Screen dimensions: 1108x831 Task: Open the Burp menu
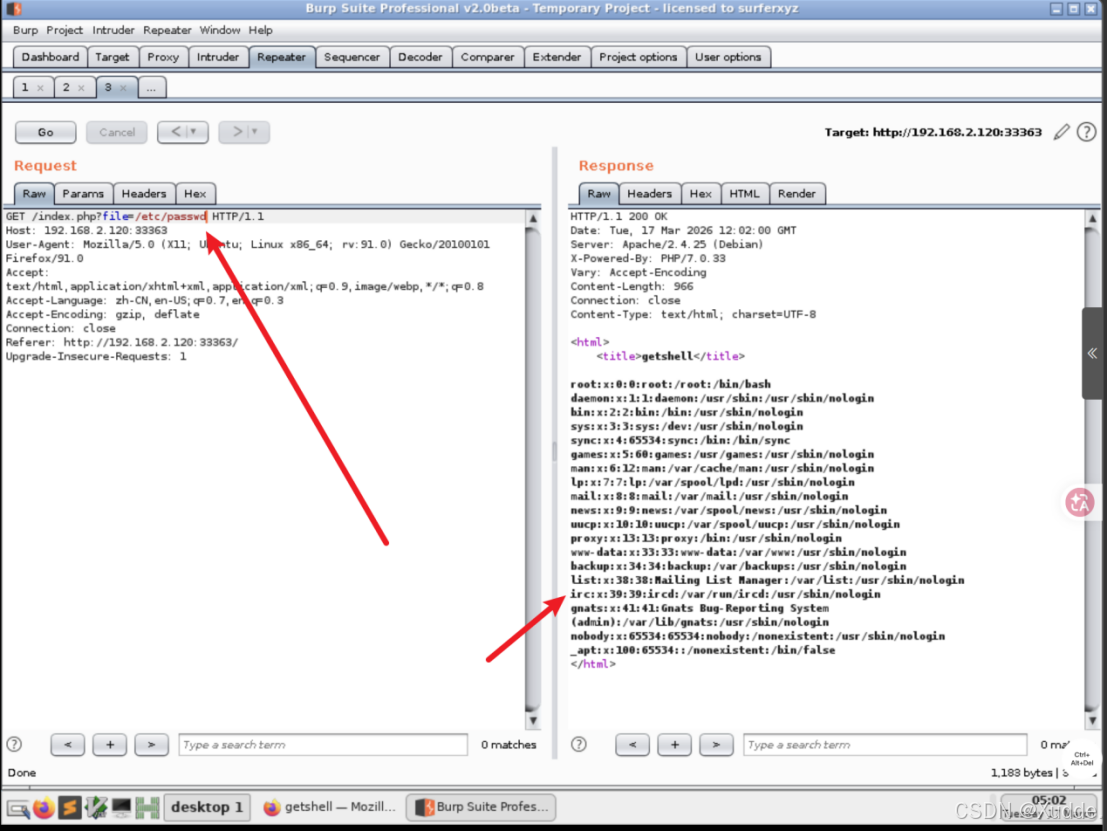25,30
